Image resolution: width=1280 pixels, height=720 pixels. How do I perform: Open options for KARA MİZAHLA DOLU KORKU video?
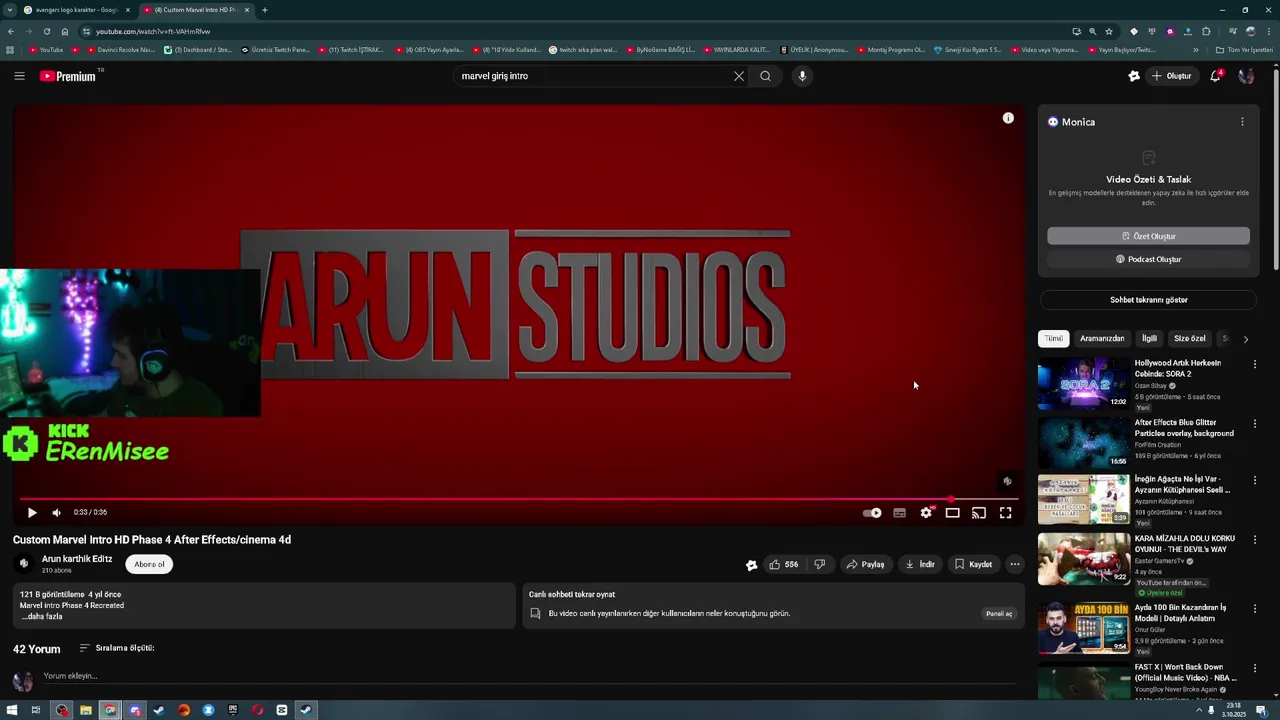1255,540
